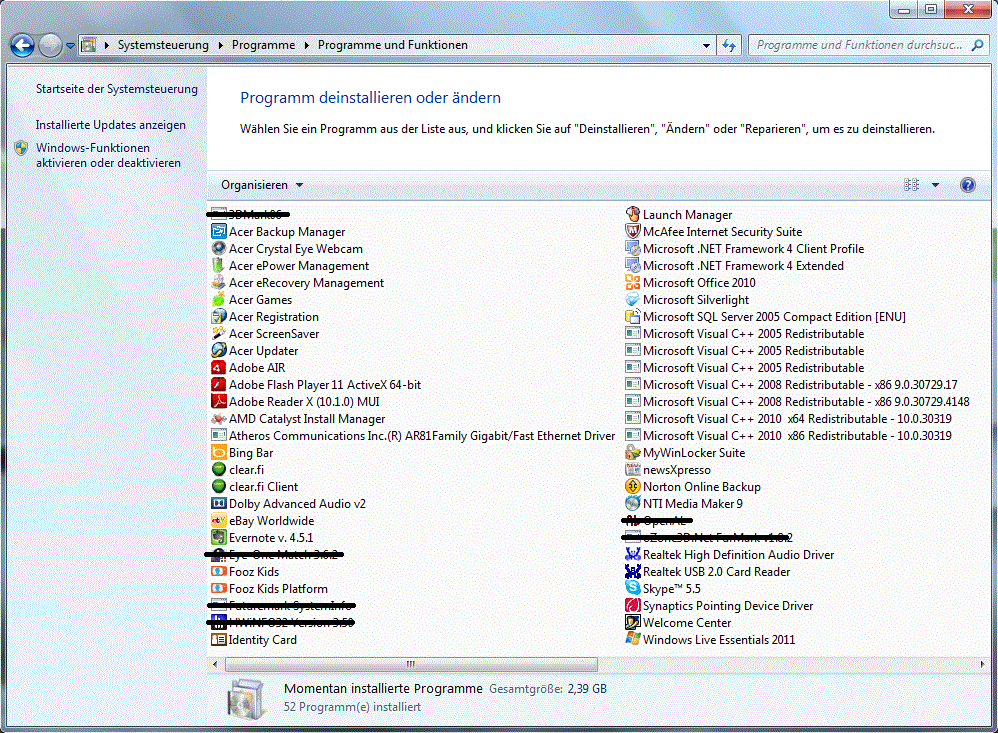
Task: Go back with the blue arrow button
Action: (22, 45)
